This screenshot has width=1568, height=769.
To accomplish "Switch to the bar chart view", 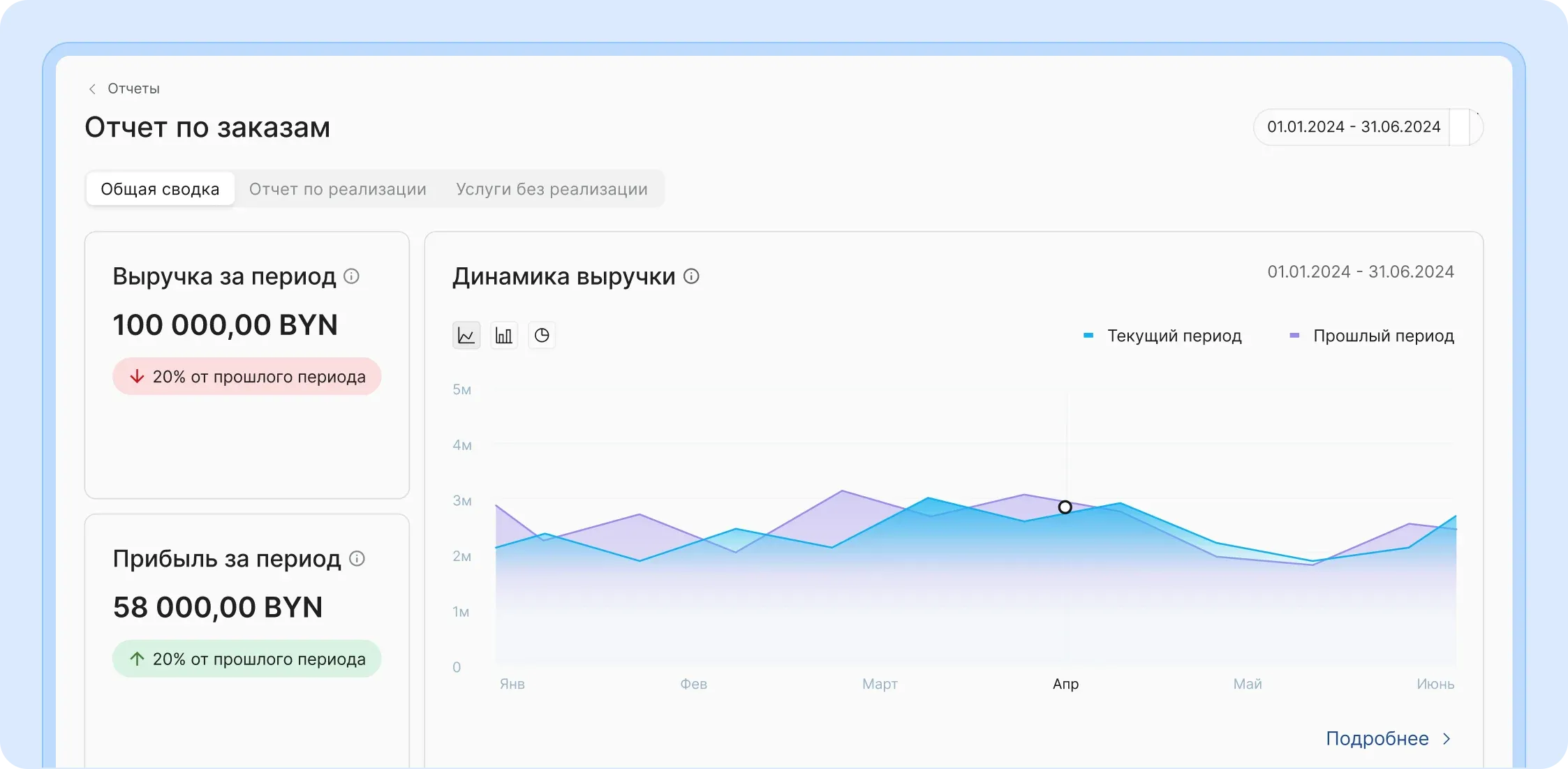I will [x=504, y=335].
